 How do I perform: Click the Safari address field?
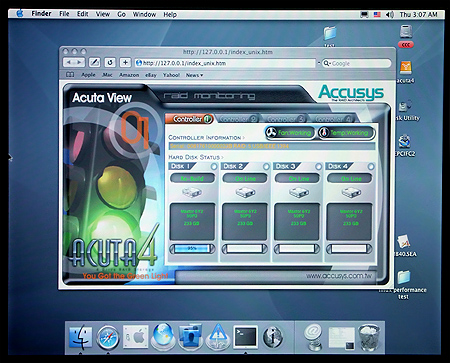(x=225, y=63)
